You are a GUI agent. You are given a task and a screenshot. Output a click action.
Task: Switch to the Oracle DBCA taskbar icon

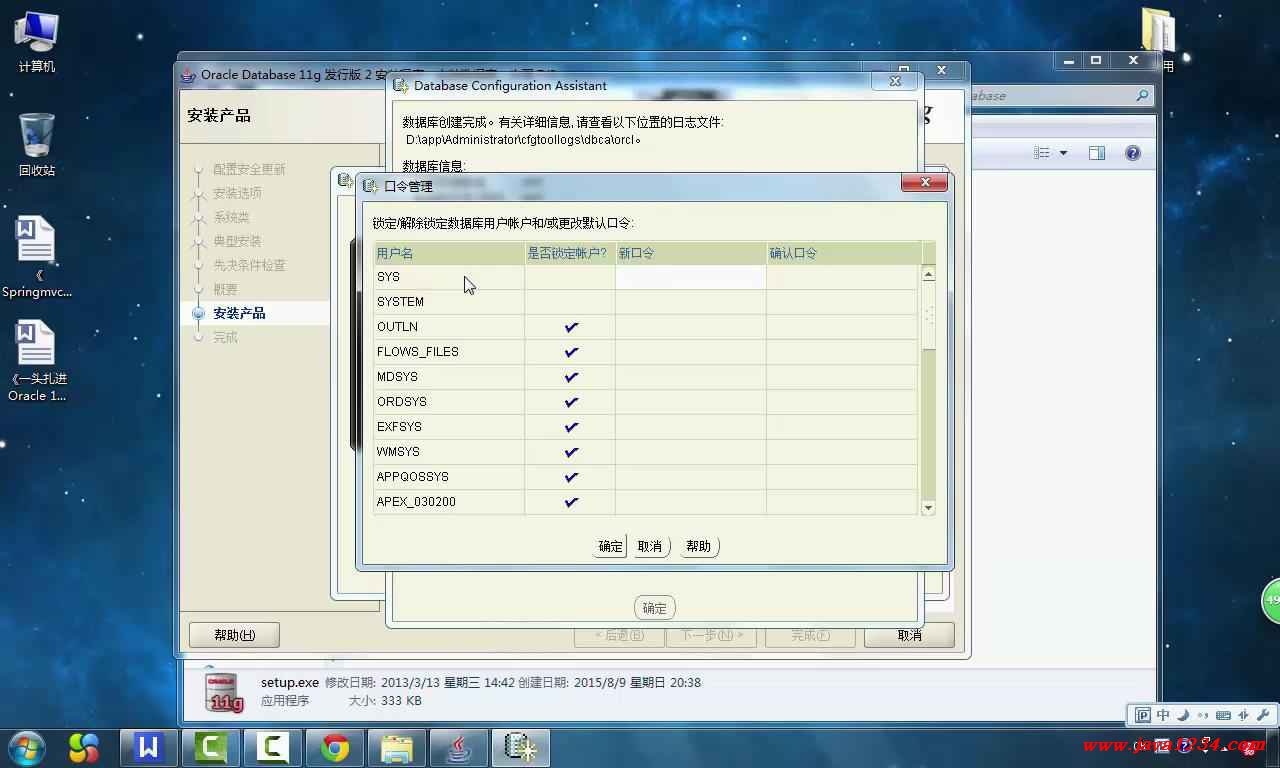[521, 748]
